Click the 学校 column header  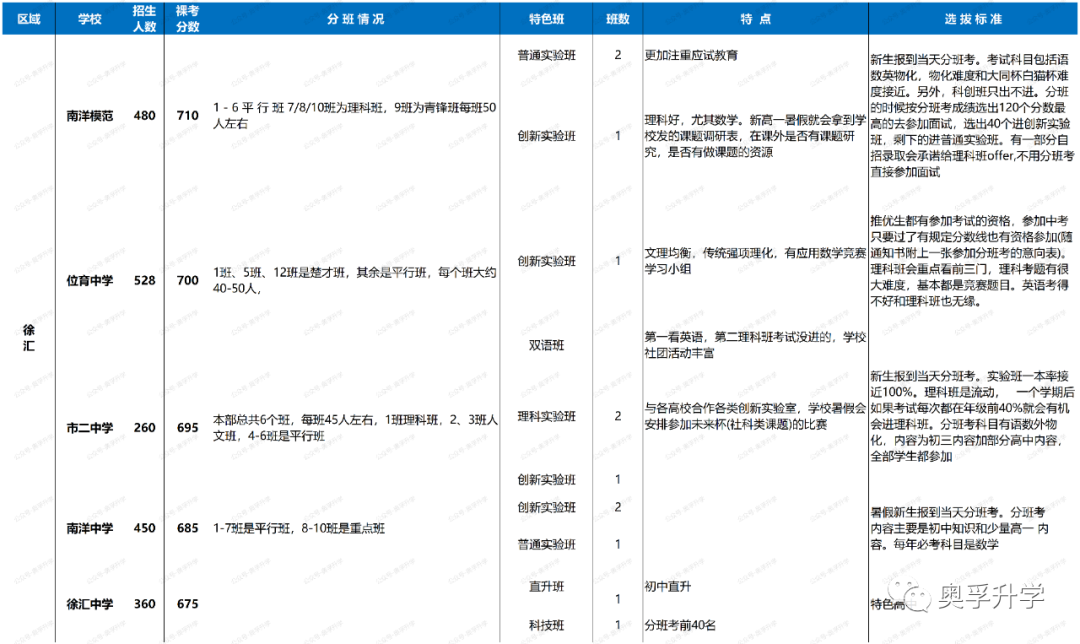[90, 19]
